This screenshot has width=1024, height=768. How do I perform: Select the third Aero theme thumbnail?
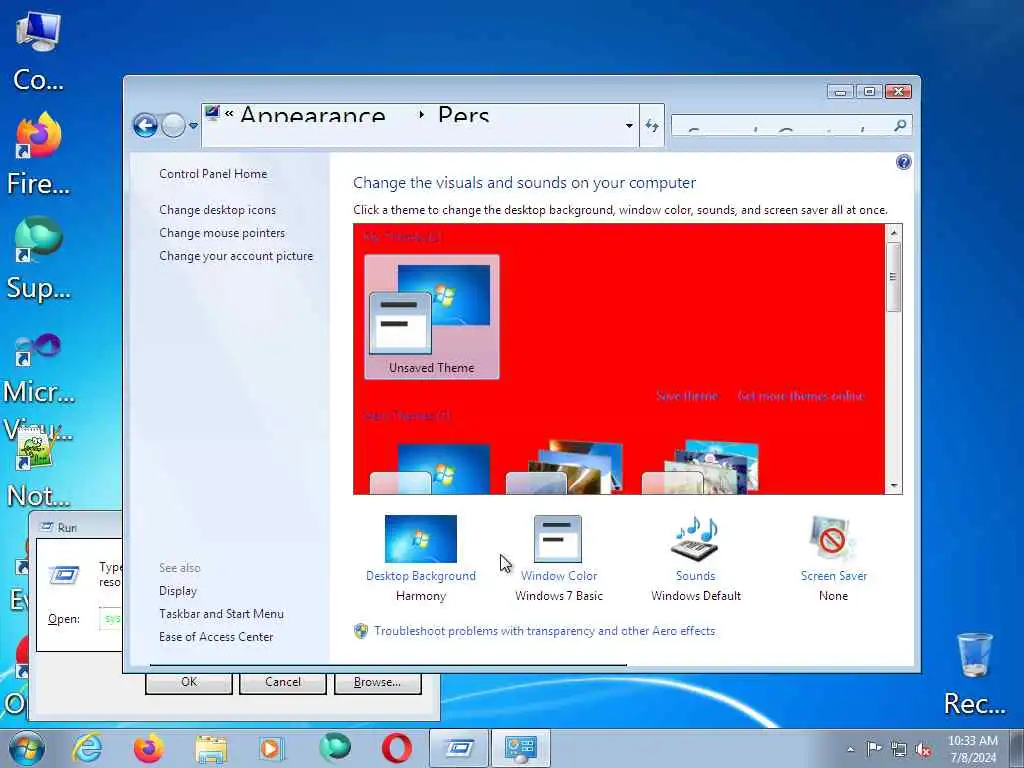pos(701,468)
